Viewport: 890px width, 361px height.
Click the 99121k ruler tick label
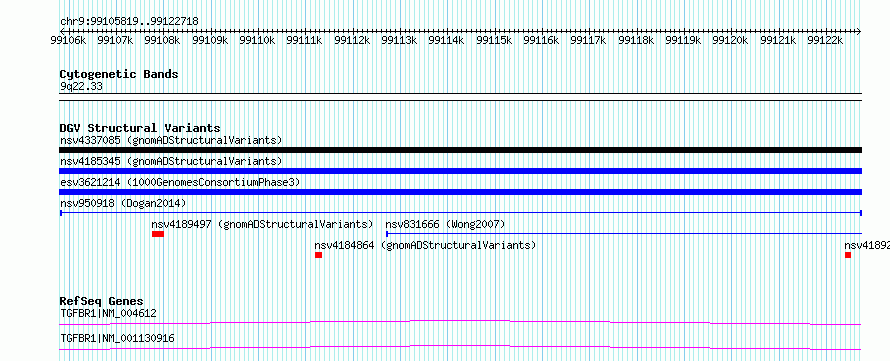click(778, 40)
